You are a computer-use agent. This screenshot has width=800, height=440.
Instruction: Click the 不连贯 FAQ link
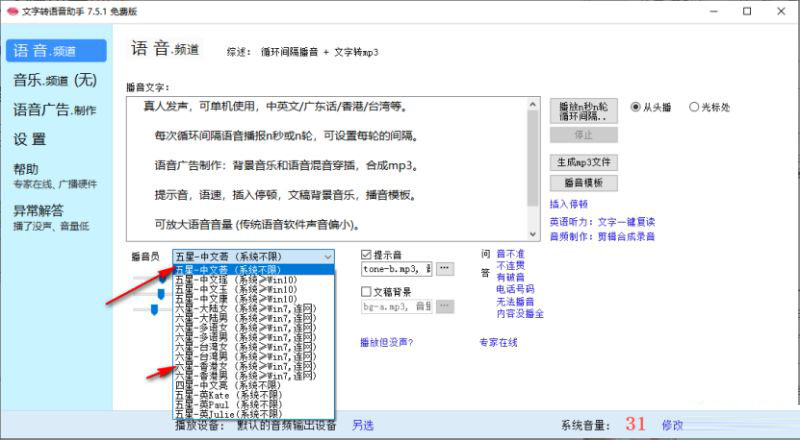510,265
